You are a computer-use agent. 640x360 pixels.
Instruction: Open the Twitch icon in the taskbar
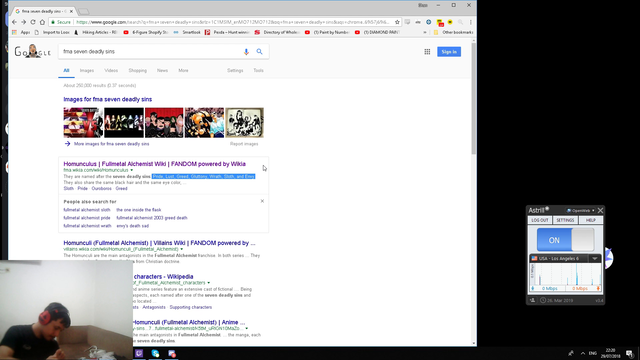pos(139,353)
